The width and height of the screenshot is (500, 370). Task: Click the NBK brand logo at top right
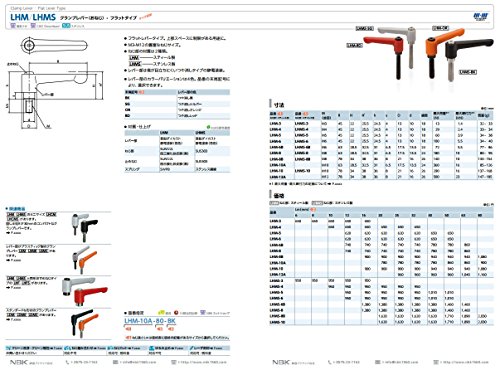click(481, 16)
